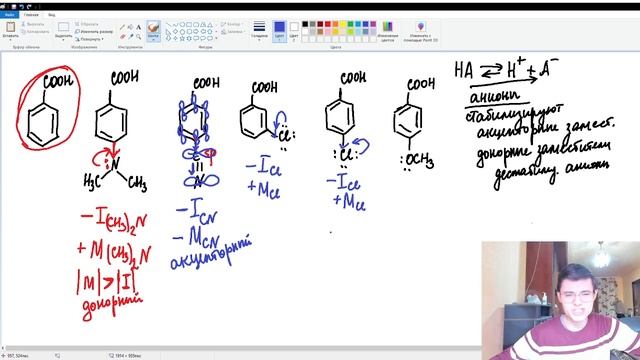Screen dimensions: 640x360
Task: Expand the shapes gallery list
Action: (x=216, y=38)
